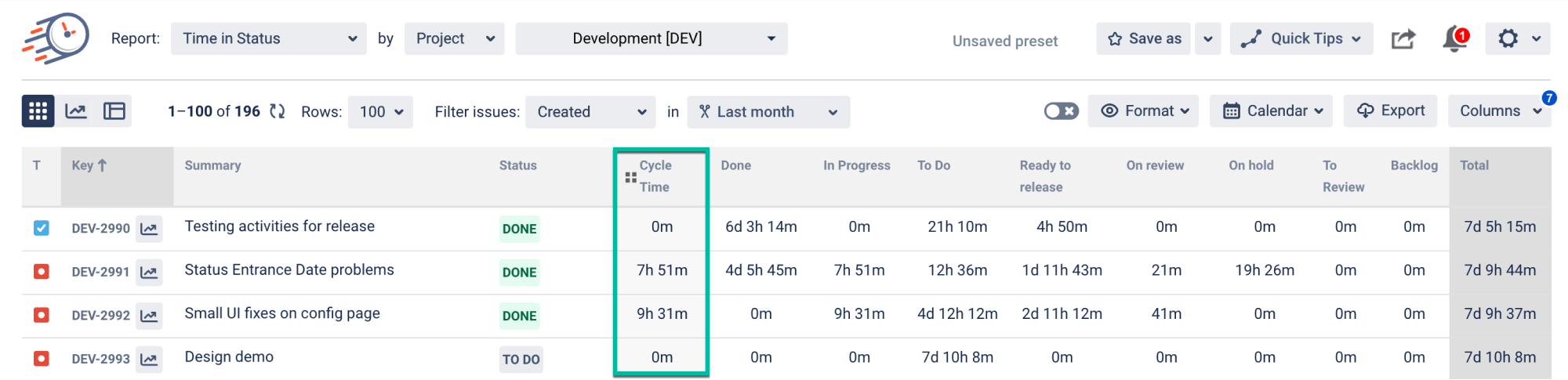
Task: Click the Summary column header
Action: (212, 165)
